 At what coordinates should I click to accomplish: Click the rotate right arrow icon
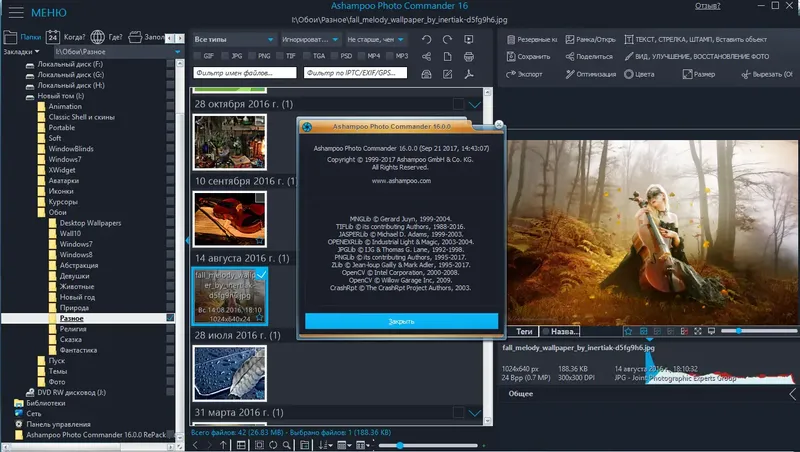[448, 40]
